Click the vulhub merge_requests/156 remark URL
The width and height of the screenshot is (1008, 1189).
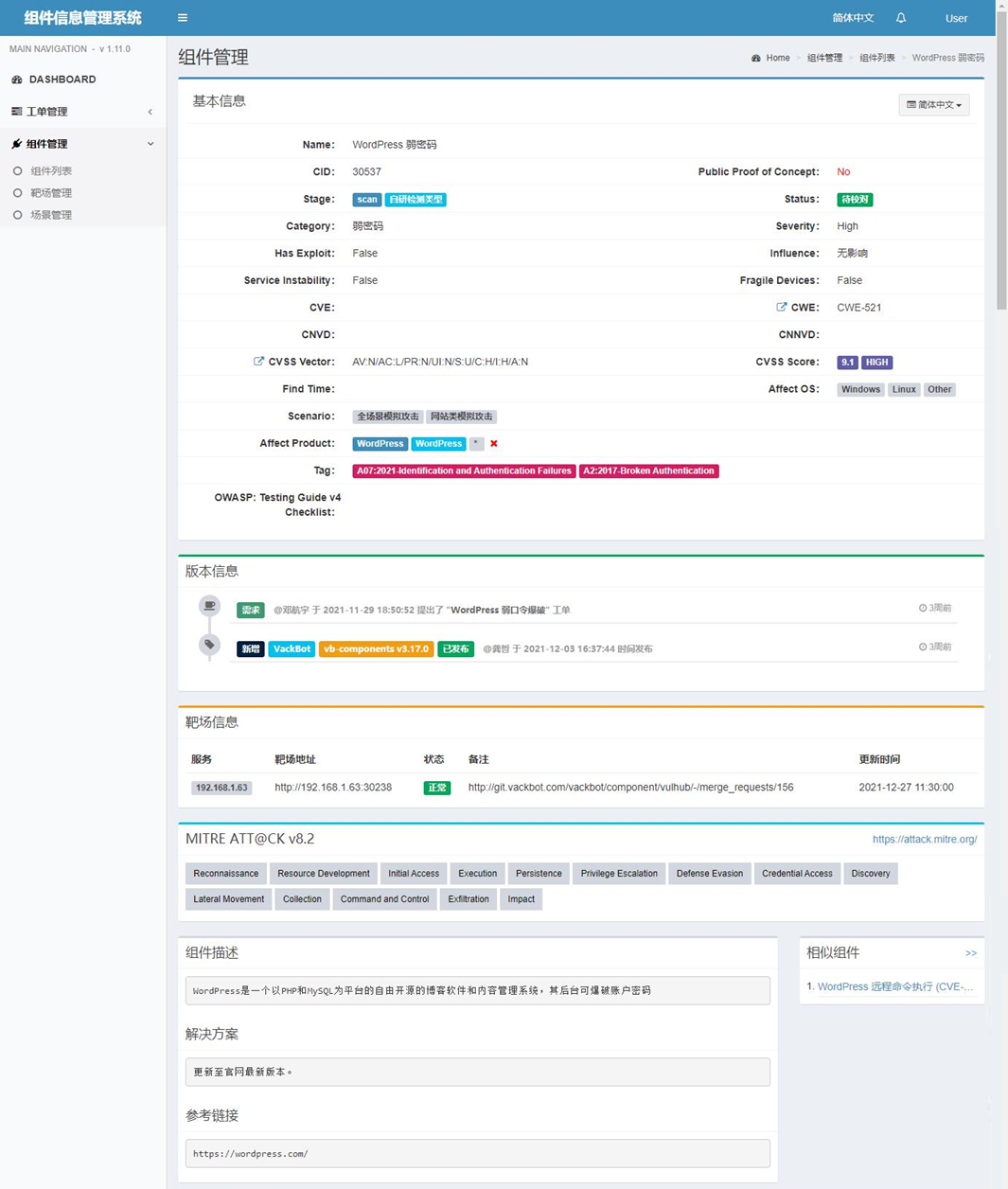click(x=631, y=788)
